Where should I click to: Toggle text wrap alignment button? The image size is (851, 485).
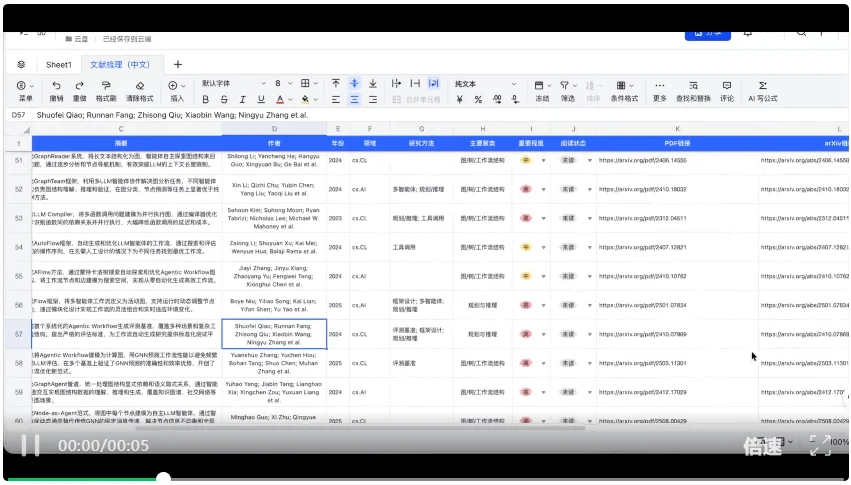click(434, 83)
